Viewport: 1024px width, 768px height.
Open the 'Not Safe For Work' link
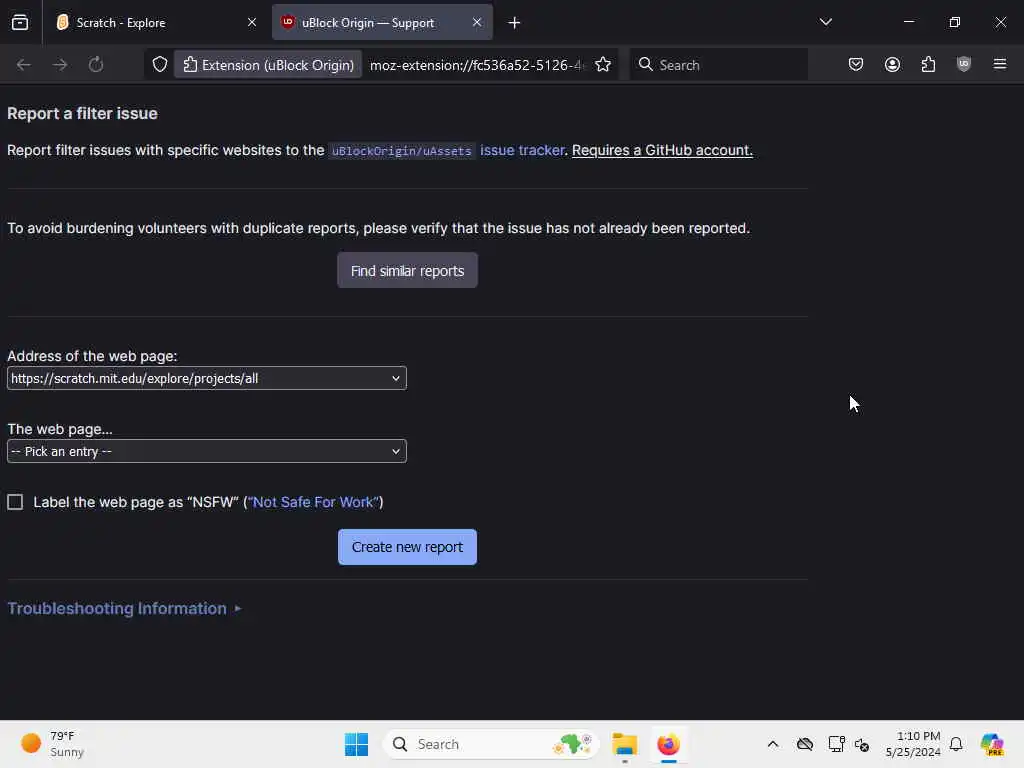click(x=313, y=502)
